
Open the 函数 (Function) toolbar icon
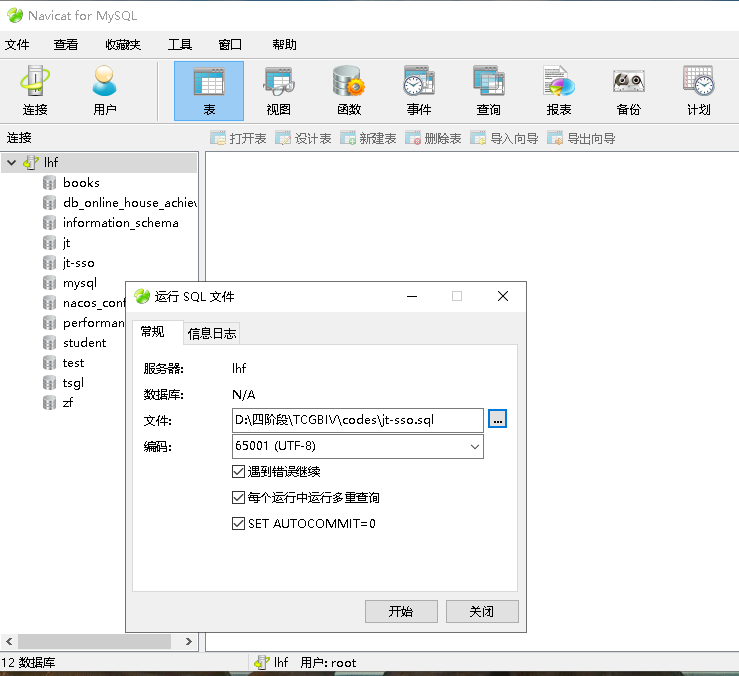point(349,91)
